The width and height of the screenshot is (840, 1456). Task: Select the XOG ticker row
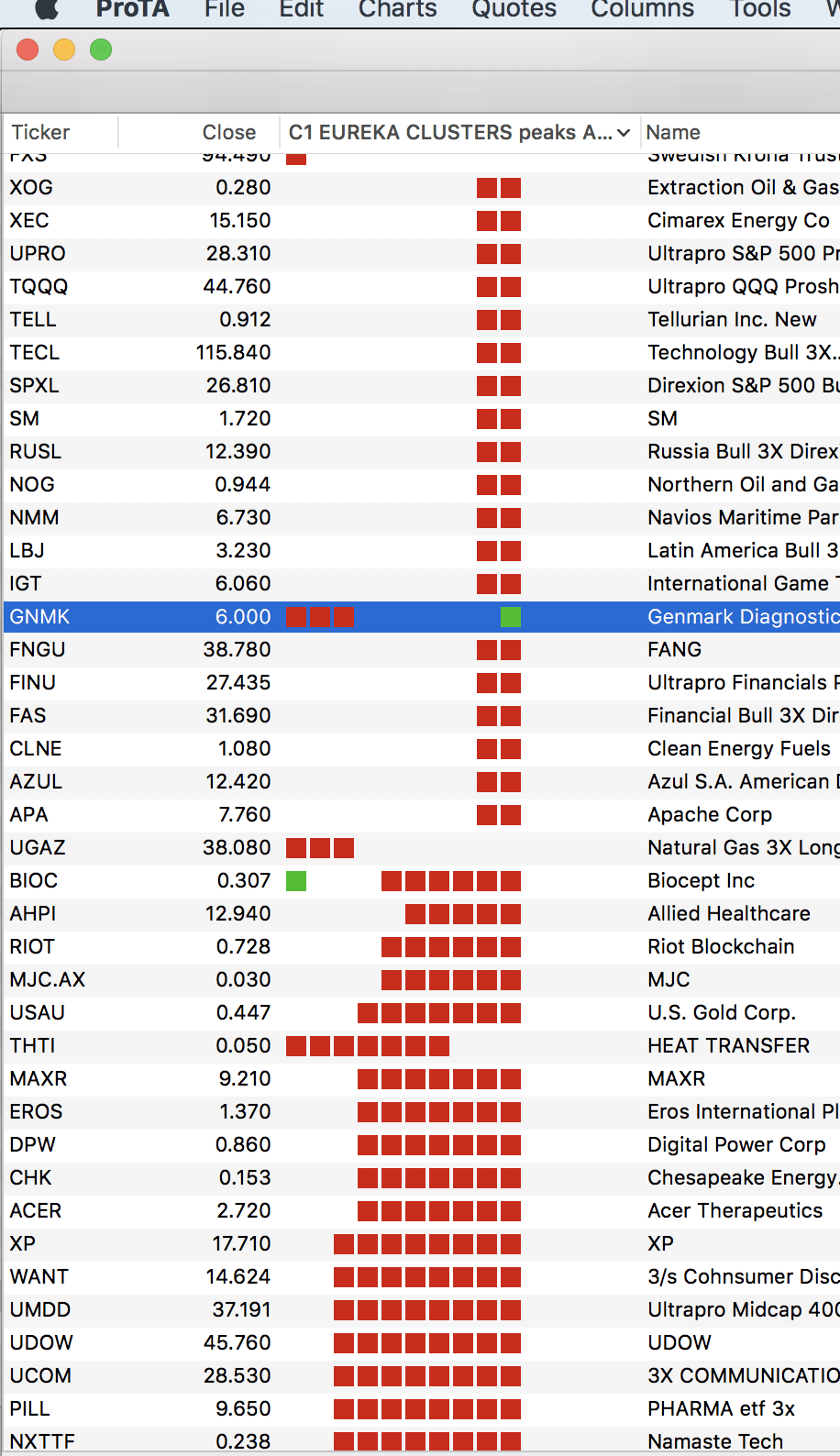(422, 187)
